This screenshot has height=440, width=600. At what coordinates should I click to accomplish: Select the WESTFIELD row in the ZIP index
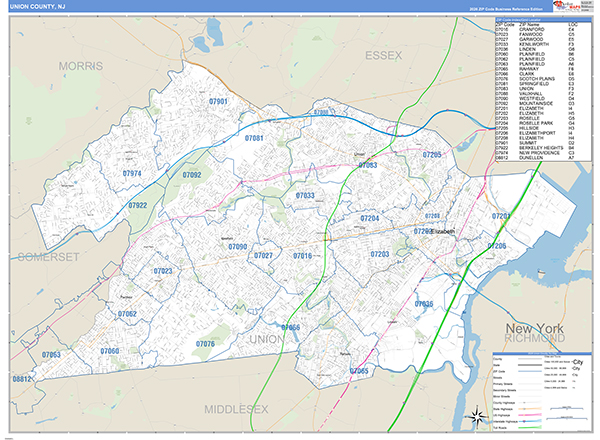pos(536,98)
